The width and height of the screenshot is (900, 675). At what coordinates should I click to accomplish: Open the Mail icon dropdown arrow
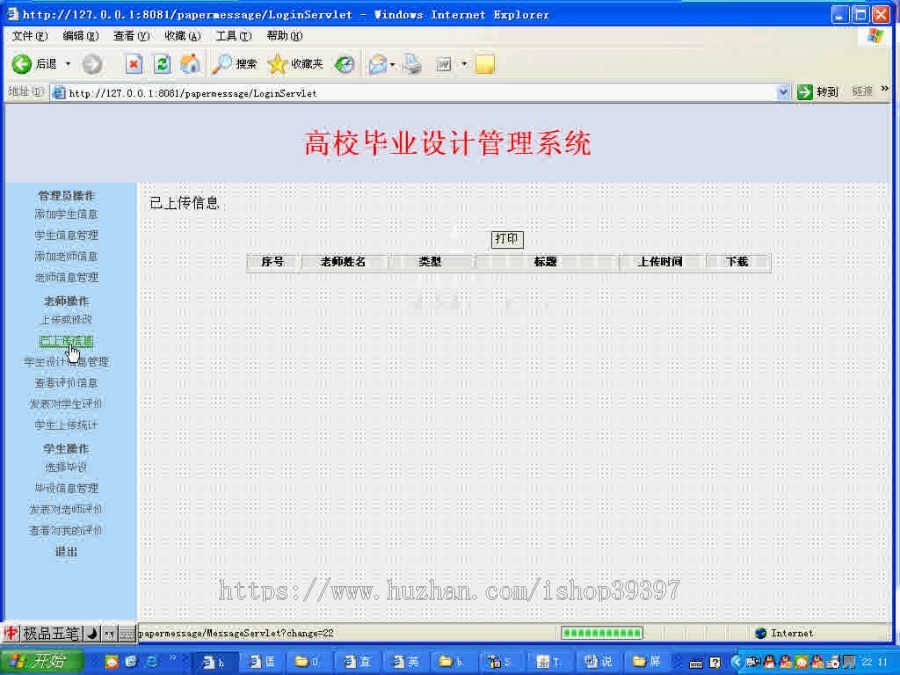click(x=393, y=64)
